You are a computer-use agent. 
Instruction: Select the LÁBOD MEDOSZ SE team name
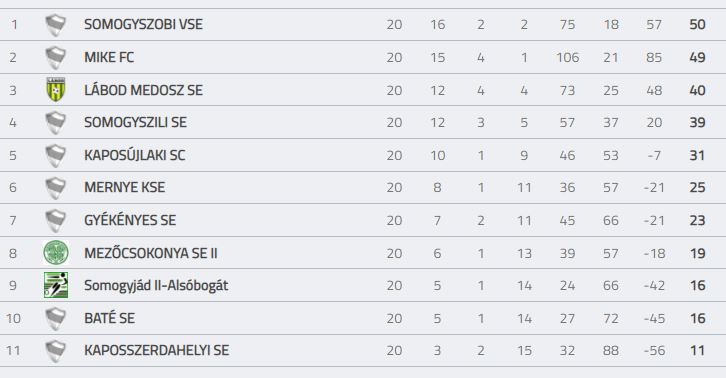[x=143, y=90]
